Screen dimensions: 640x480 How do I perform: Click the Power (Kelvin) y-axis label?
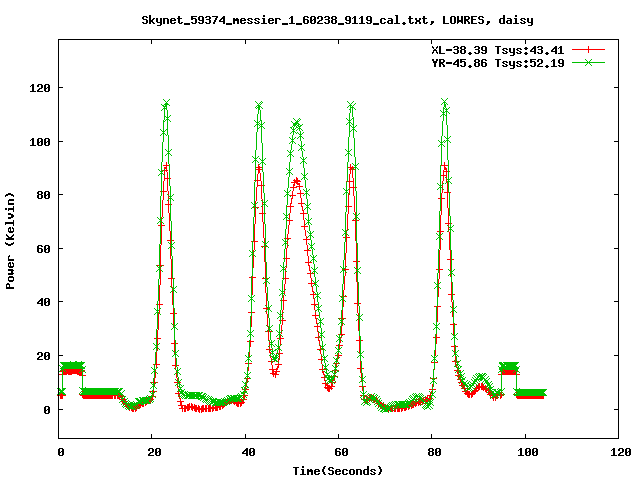10,241
